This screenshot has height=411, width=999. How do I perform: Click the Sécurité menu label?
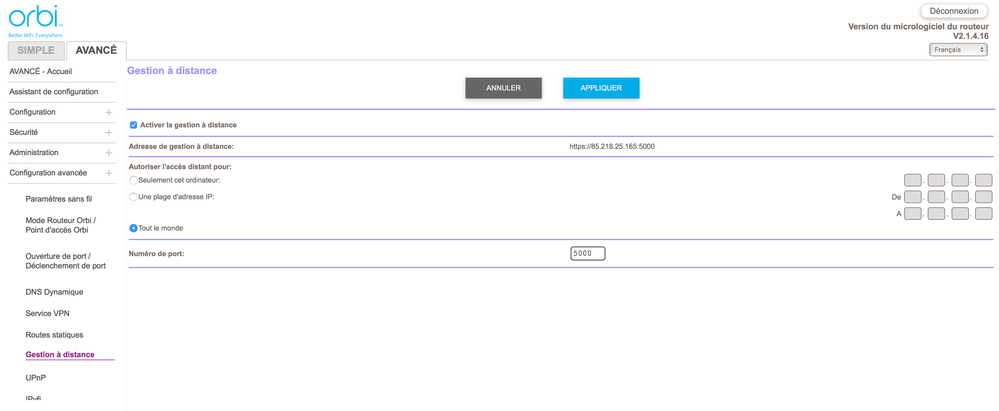24,133
